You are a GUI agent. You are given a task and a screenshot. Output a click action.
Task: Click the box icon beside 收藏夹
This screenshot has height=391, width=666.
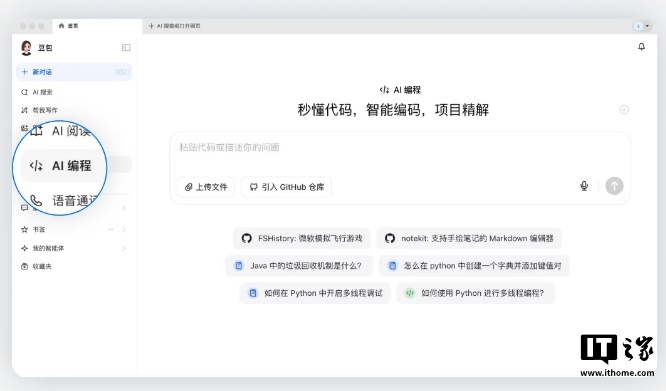click(x=25, y=266)
